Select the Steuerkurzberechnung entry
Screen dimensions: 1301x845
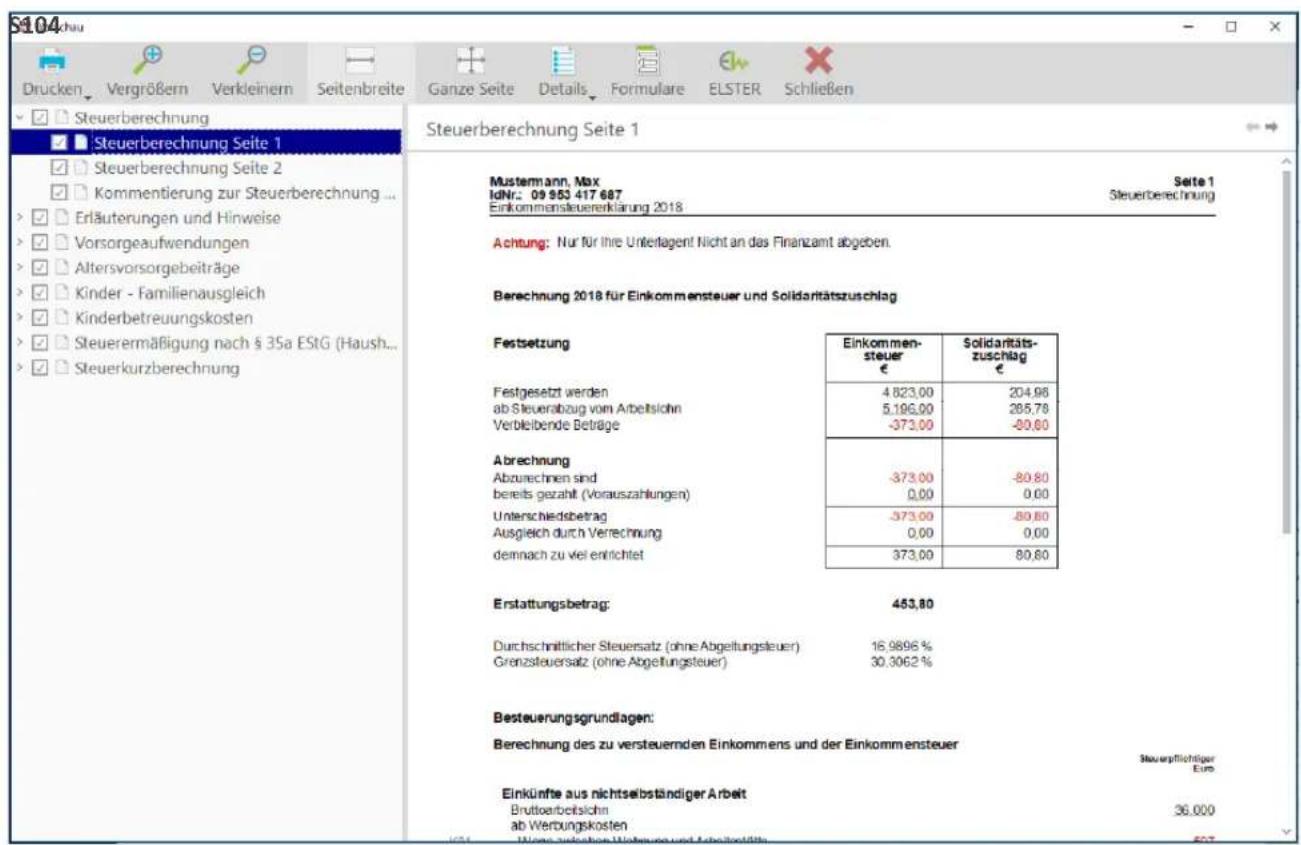coord(157,368)
